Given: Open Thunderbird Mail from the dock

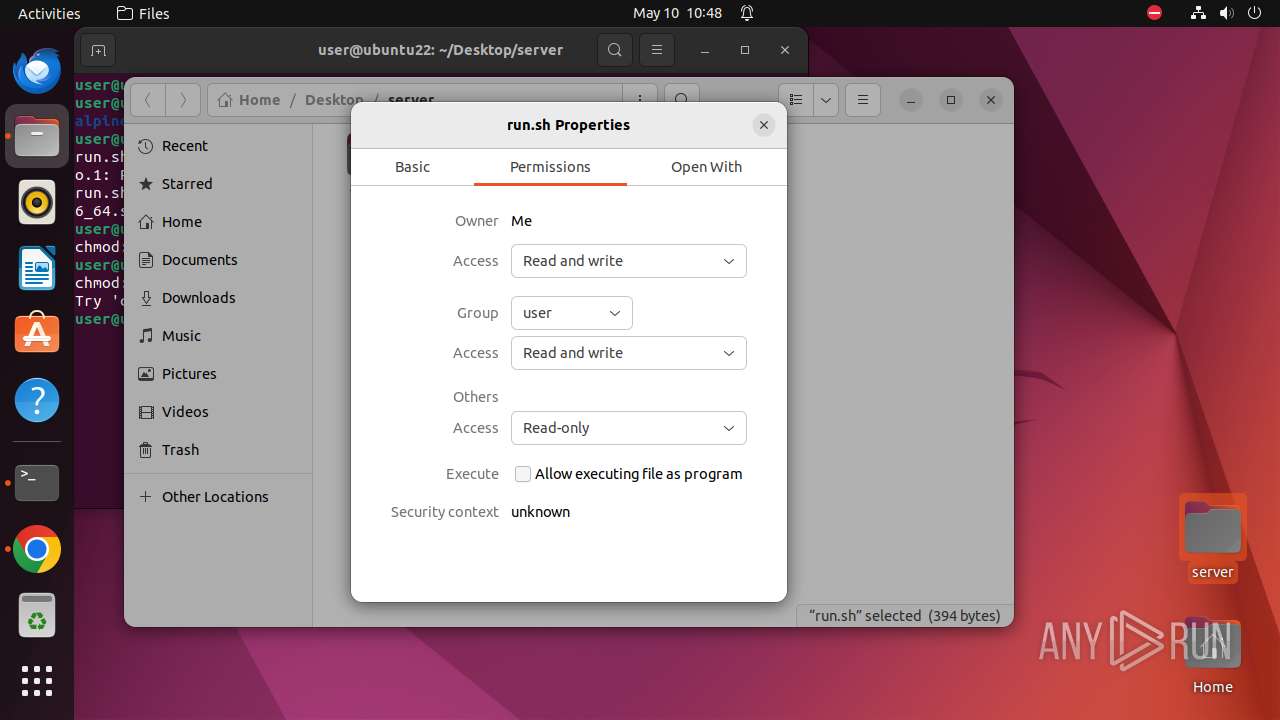Looking at the screenshot, I should 37,70.
